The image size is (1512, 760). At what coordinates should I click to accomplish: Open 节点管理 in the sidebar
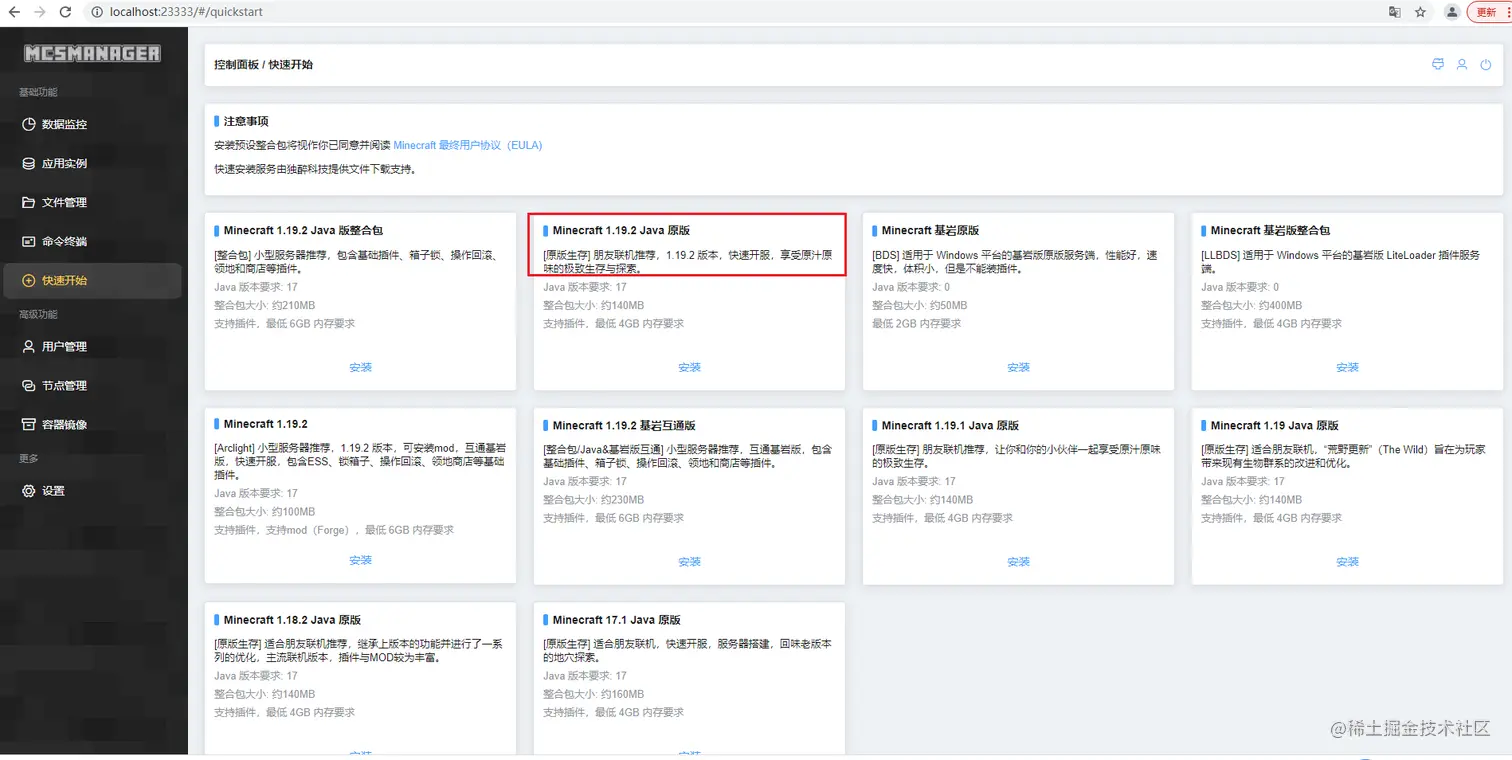tap(91, 385)
